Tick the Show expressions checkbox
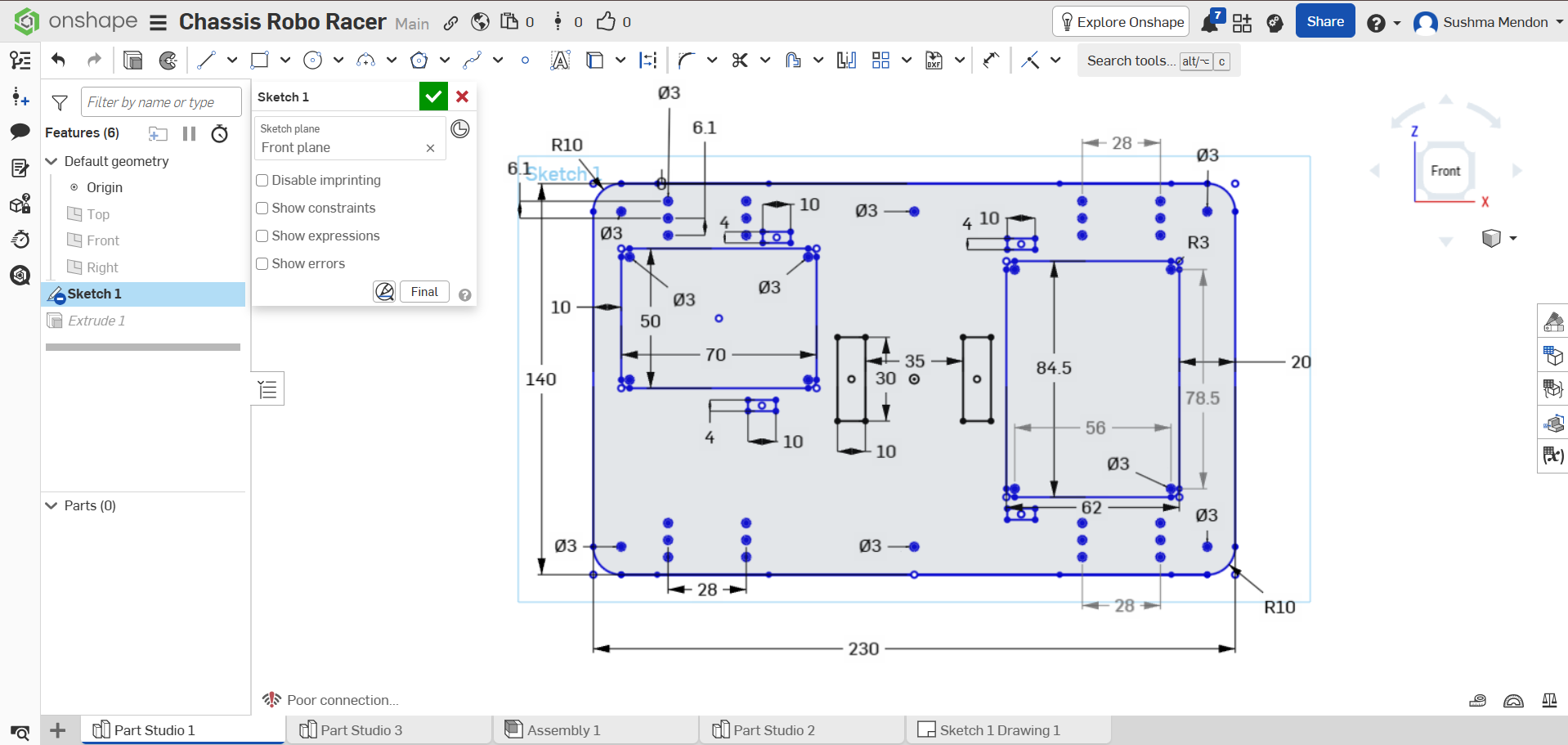1568x745 pixels. [x=262, y=236]
